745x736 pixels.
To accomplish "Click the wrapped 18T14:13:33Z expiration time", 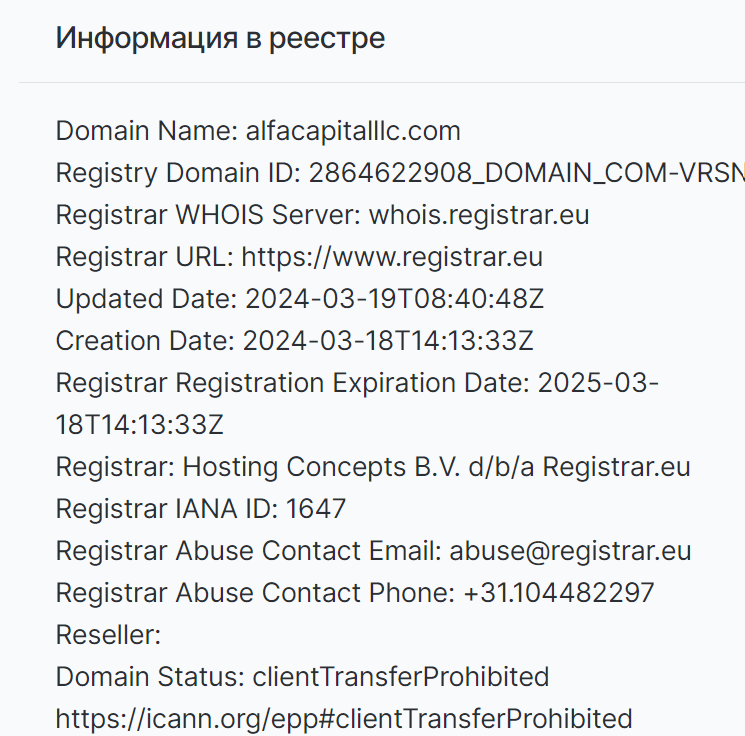I will (x=139, y=425).
